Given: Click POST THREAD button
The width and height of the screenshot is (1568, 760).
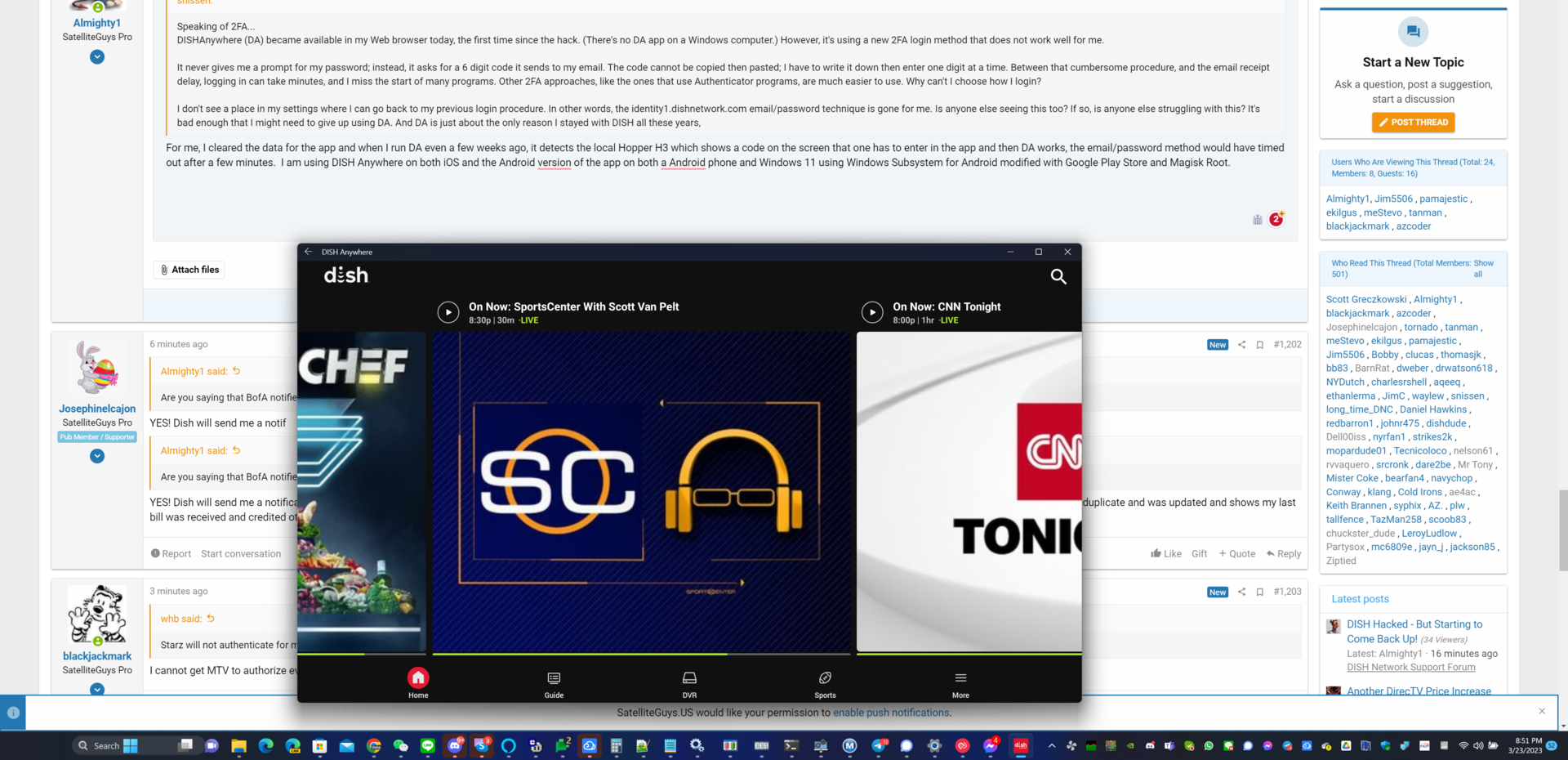Looking at the screenshot, I should [1414, 123].
